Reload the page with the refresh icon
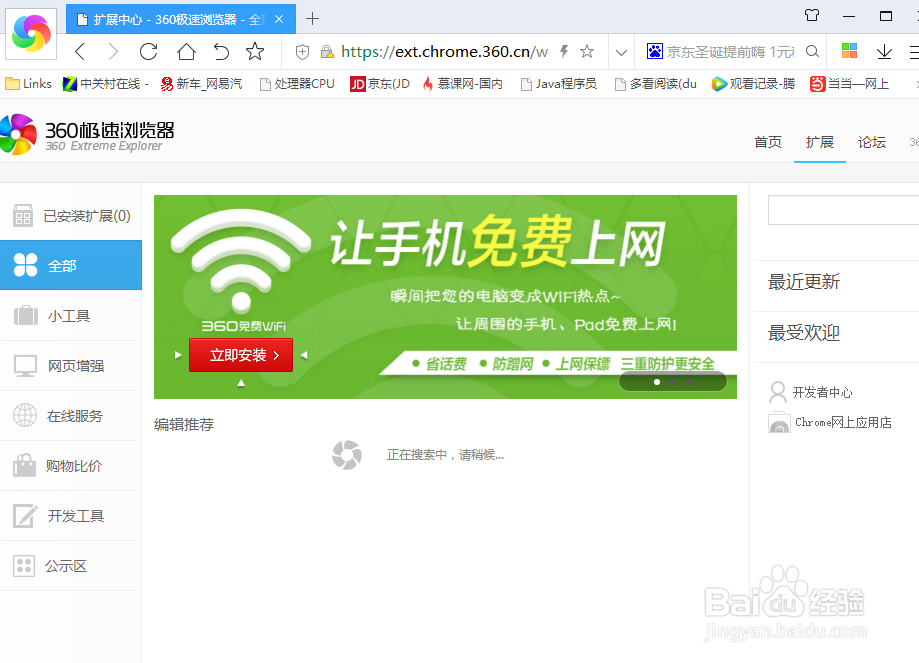This screenshot has height=663, width=919. click(x=149, y=52)
